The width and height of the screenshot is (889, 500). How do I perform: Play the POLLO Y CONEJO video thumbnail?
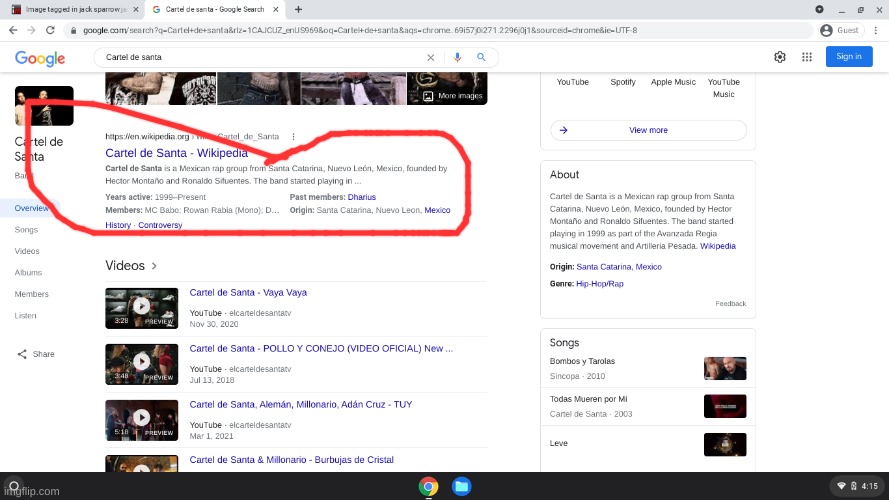coord(142,364)
